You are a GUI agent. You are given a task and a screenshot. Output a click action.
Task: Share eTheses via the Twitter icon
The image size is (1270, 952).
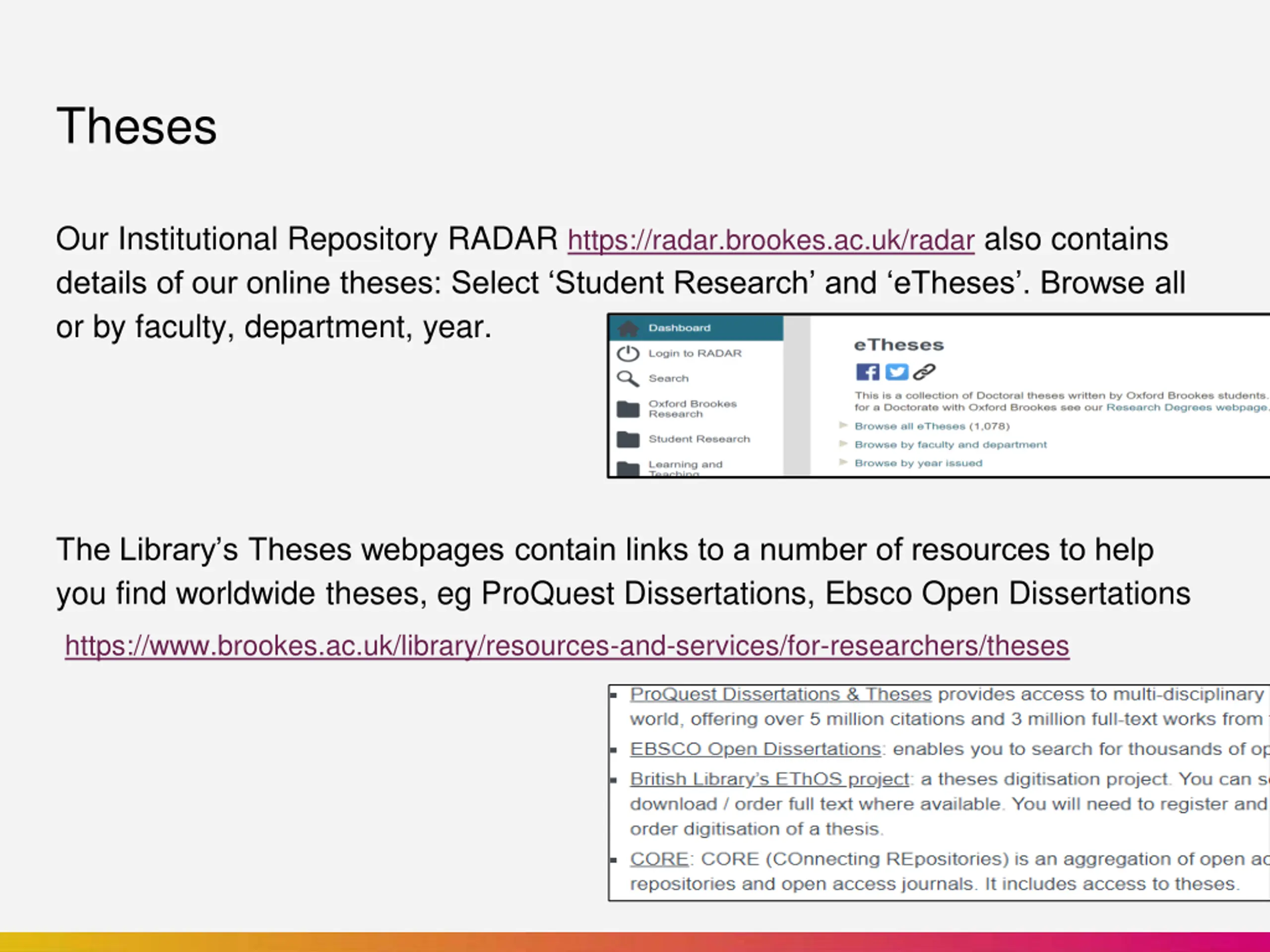coord(896,372)
